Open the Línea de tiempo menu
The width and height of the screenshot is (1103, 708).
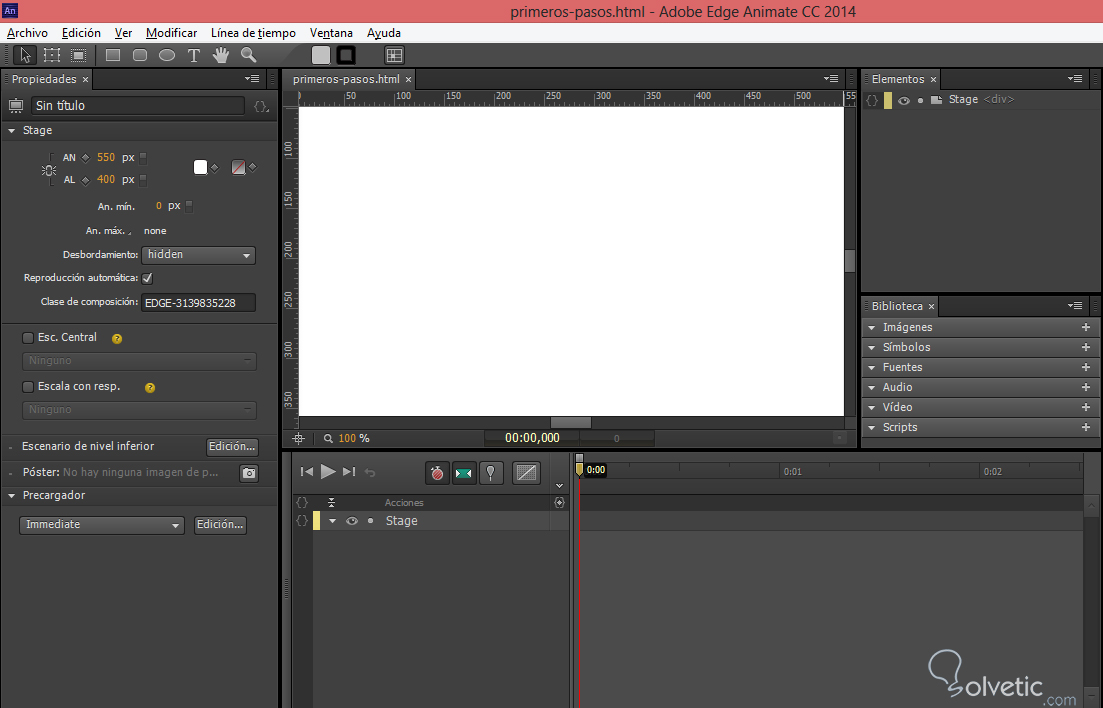coord(253,33)
